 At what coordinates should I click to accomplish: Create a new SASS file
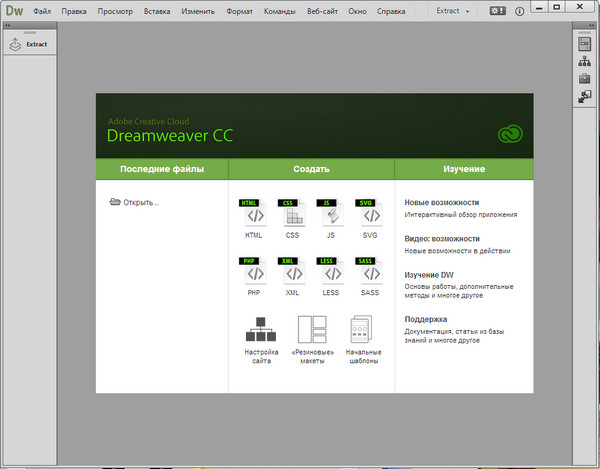click(369, 273)
